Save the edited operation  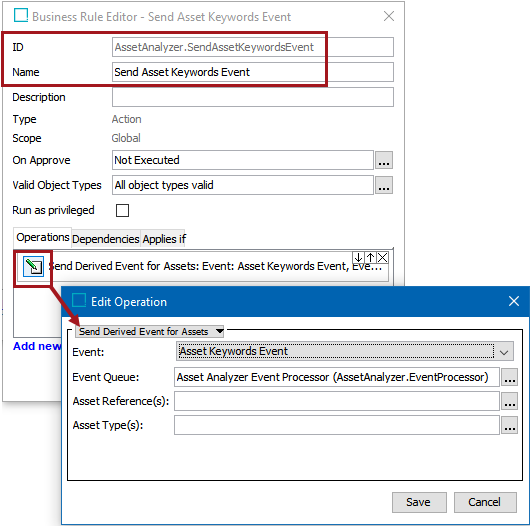[419, 502]
